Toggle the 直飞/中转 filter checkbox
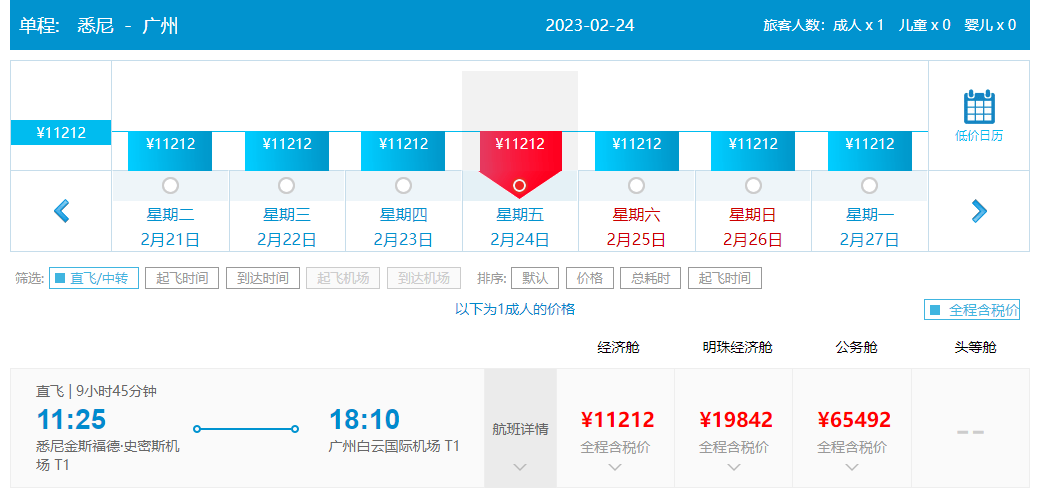 tap(60, 278)
